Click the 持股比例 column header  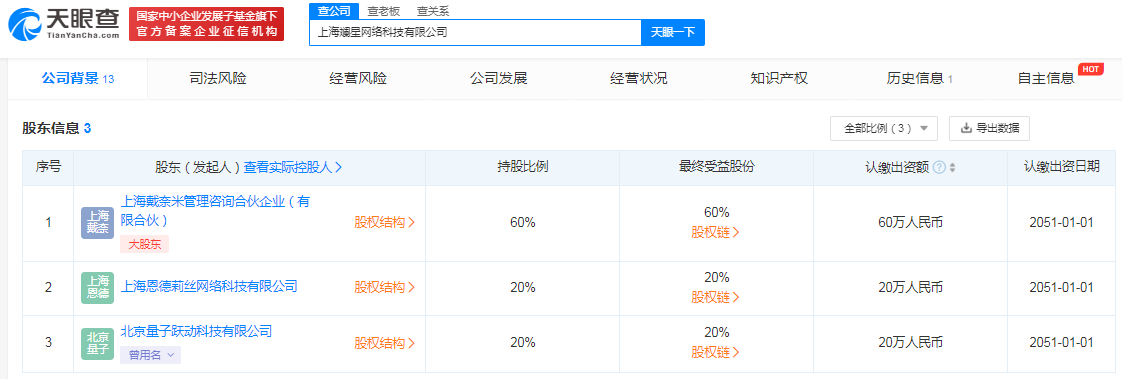pos(522,167)
